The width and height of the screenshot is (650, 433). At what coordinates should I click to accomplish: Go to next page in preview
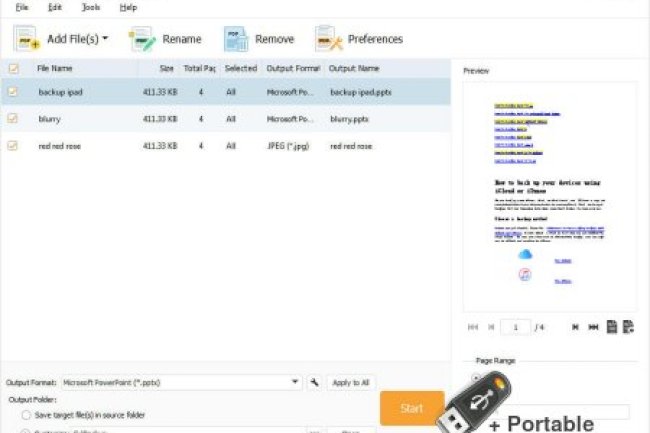575,327
